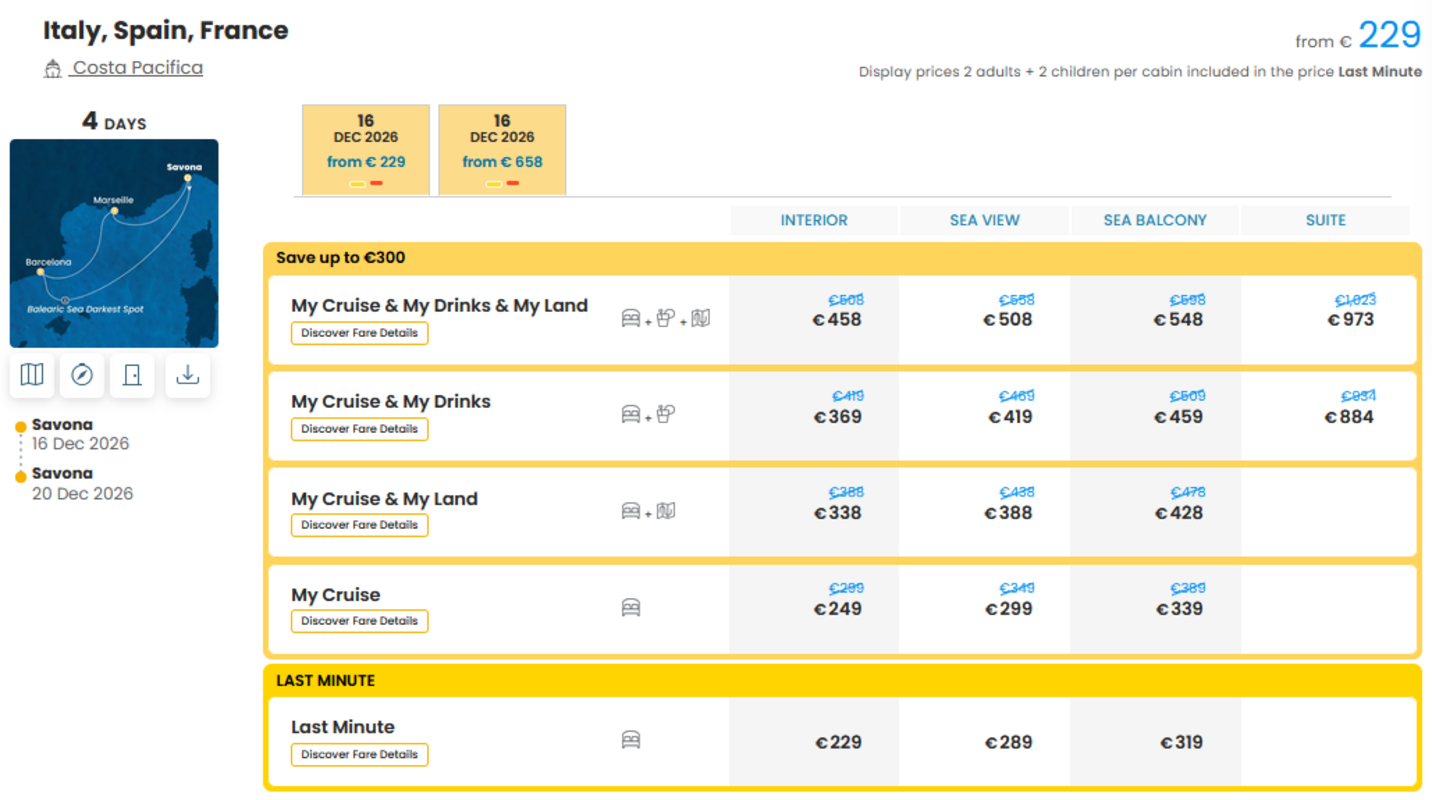The height and width of the screenshot is (800, 1432).
Task: Click the download itinerary icon
Action: coord(187,375)
